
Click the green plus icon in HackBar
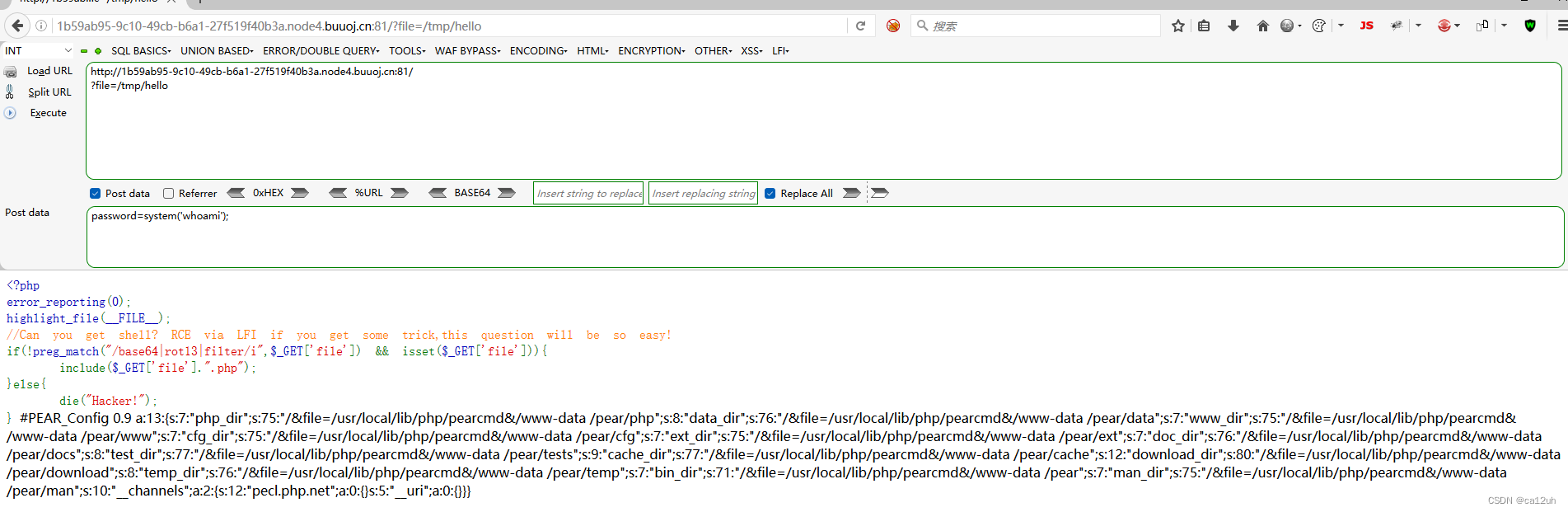click(98, 51)
